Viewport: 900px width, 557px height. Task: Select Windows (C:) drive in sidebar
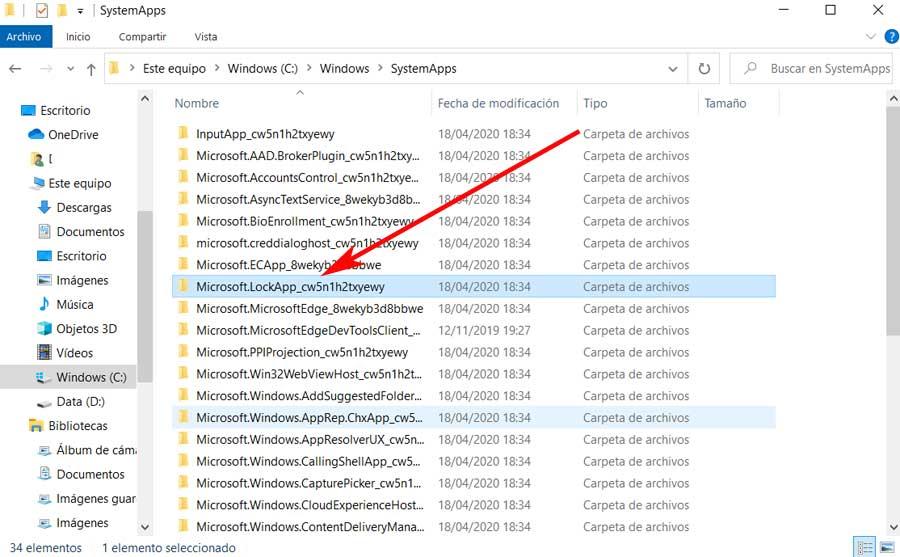coord(91,377)
